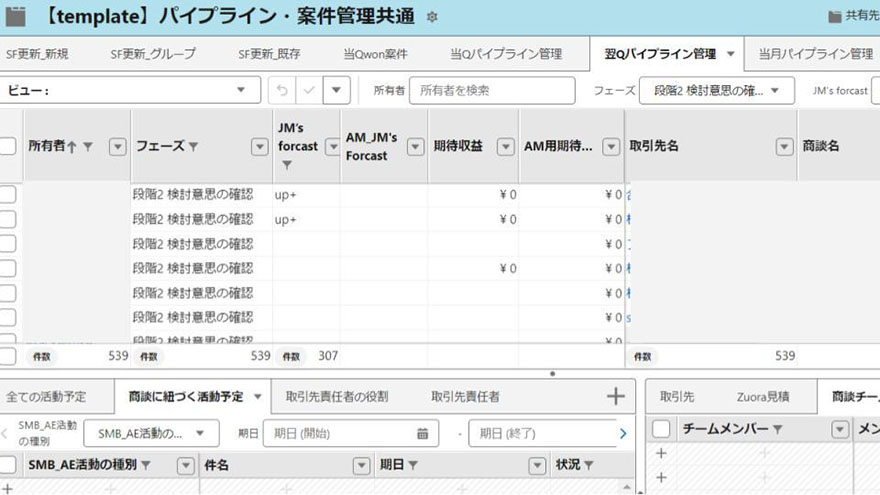This screenshot has width=880, height=495.
Task: Open the AM_JM's Forcast column menu dropdown
Action: pyautogui.click(x=415, y=146)
